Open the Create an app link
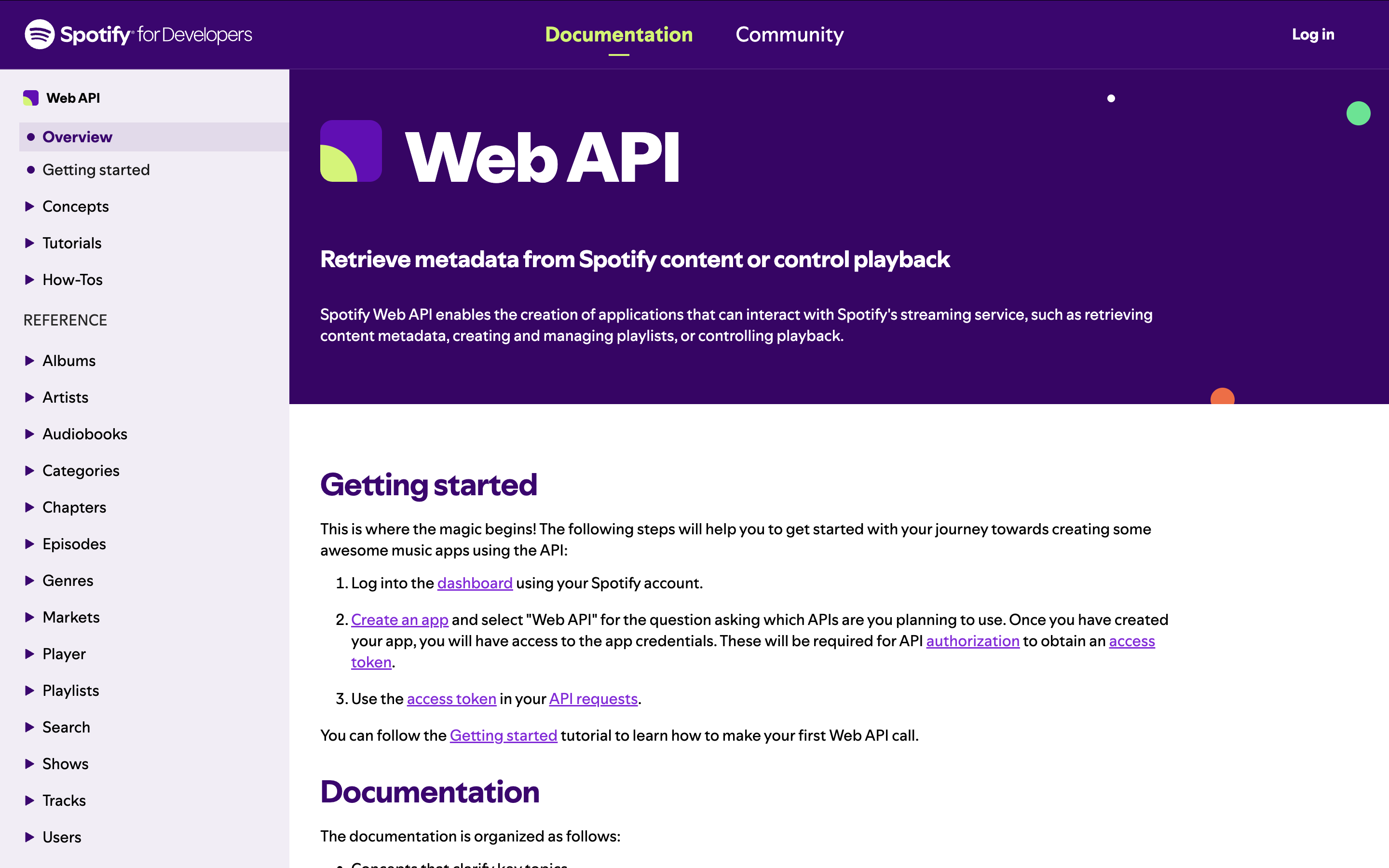Viewport: 1389px width, 868px height. [399, 620]
